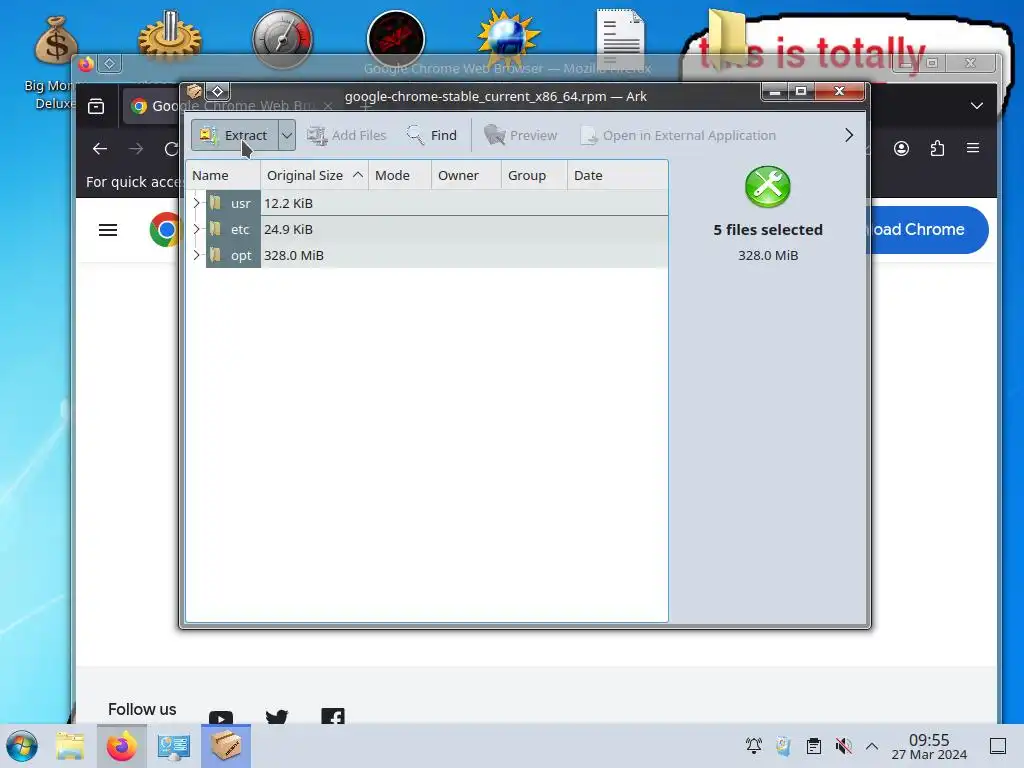Screen dimensions: 1024x768
Task: Click Firefox back arrow button
Action: coord(100,149)
